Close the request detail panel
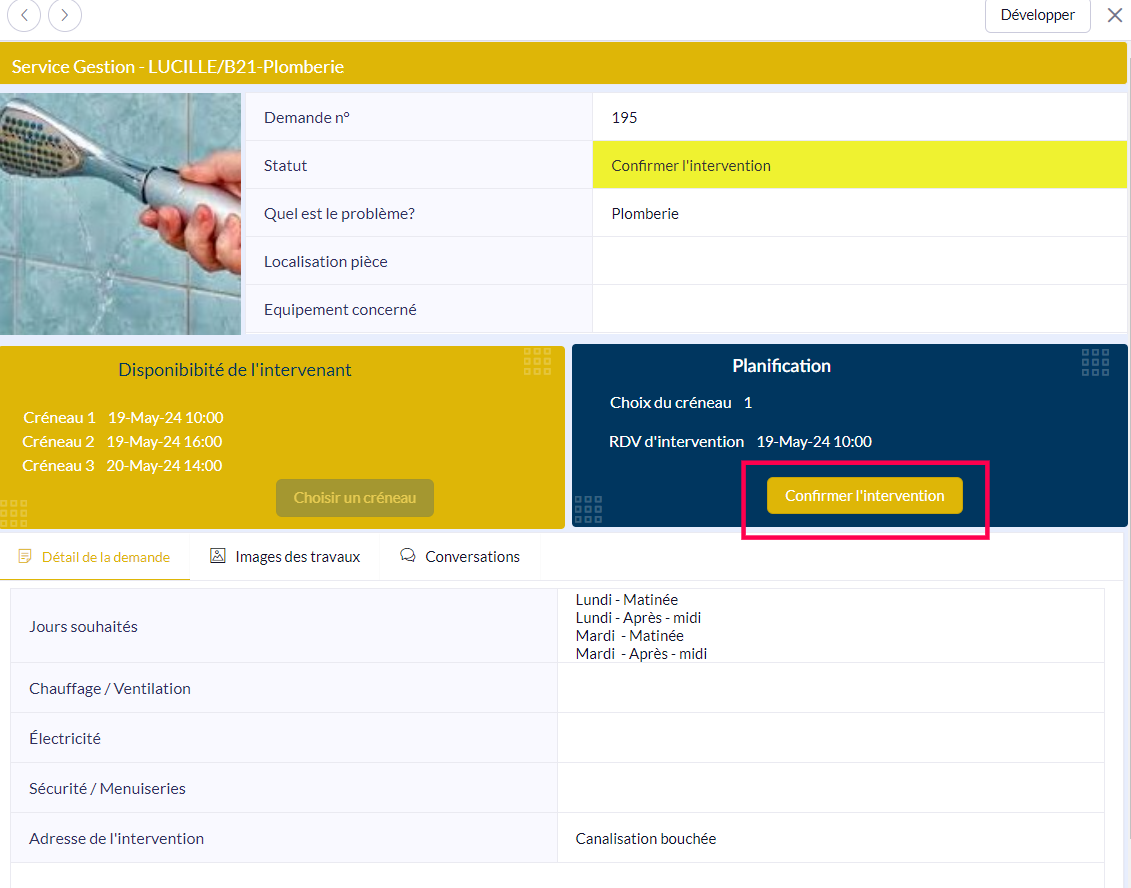The image size is (1131, 888). pyautogui.click(x=1114, y=15)
